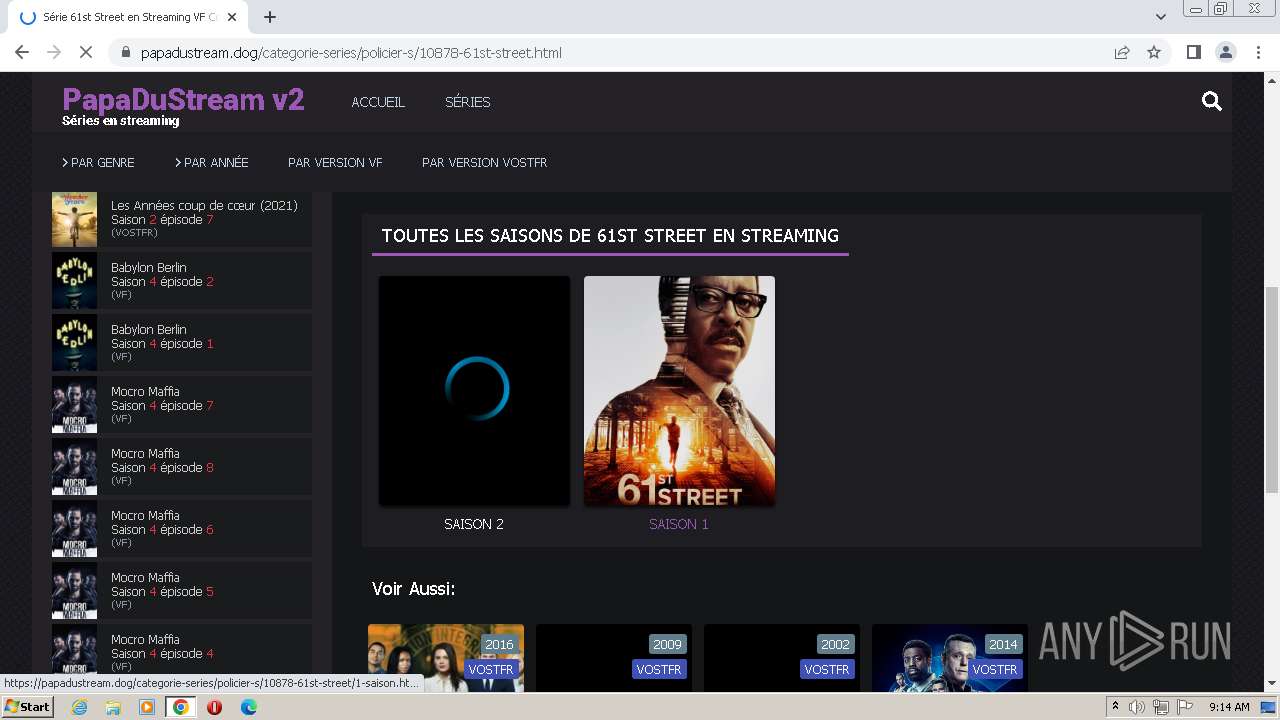The width and height of the screenshot is (1280, 720).
Task: Go back with the browser back arrow
Action: (x=22, y=52)
